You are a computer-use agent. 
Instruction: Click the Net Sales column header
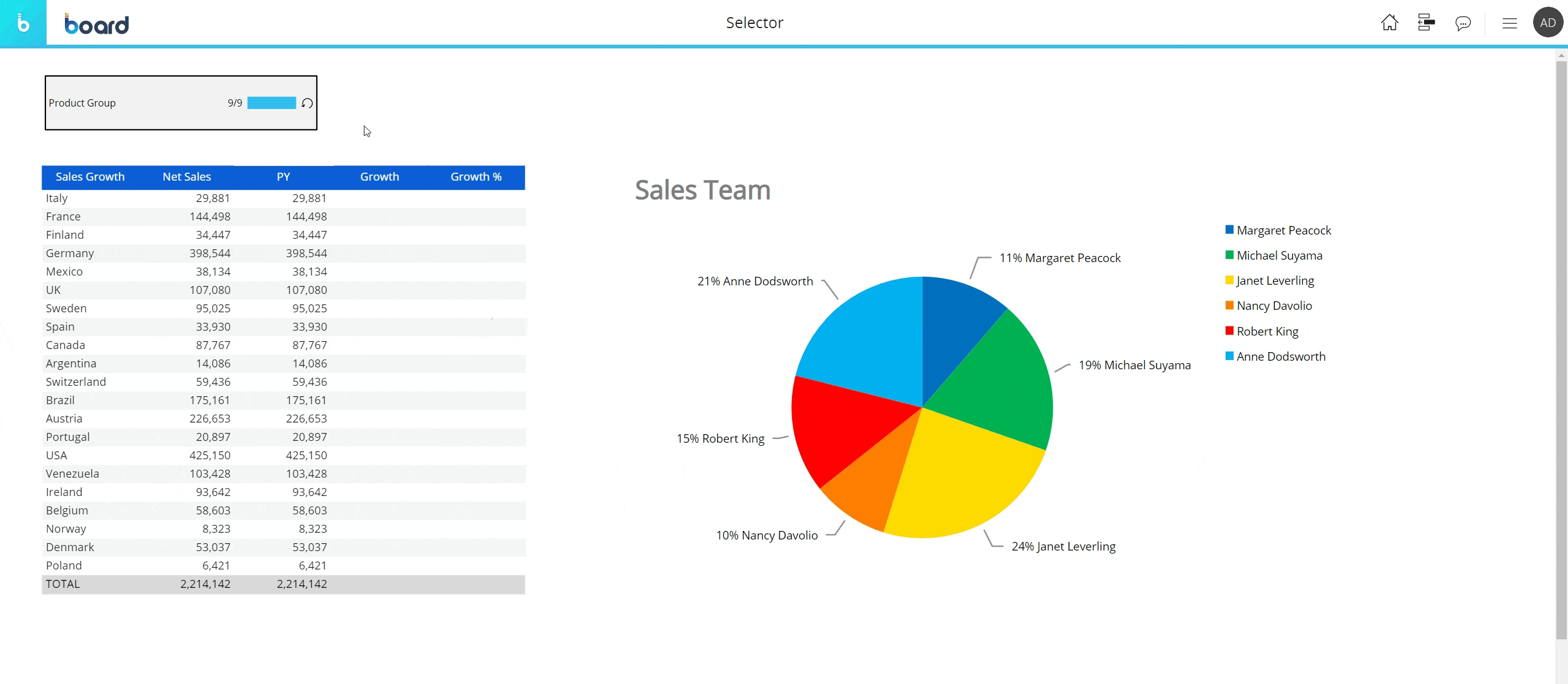tap(187, 177)
